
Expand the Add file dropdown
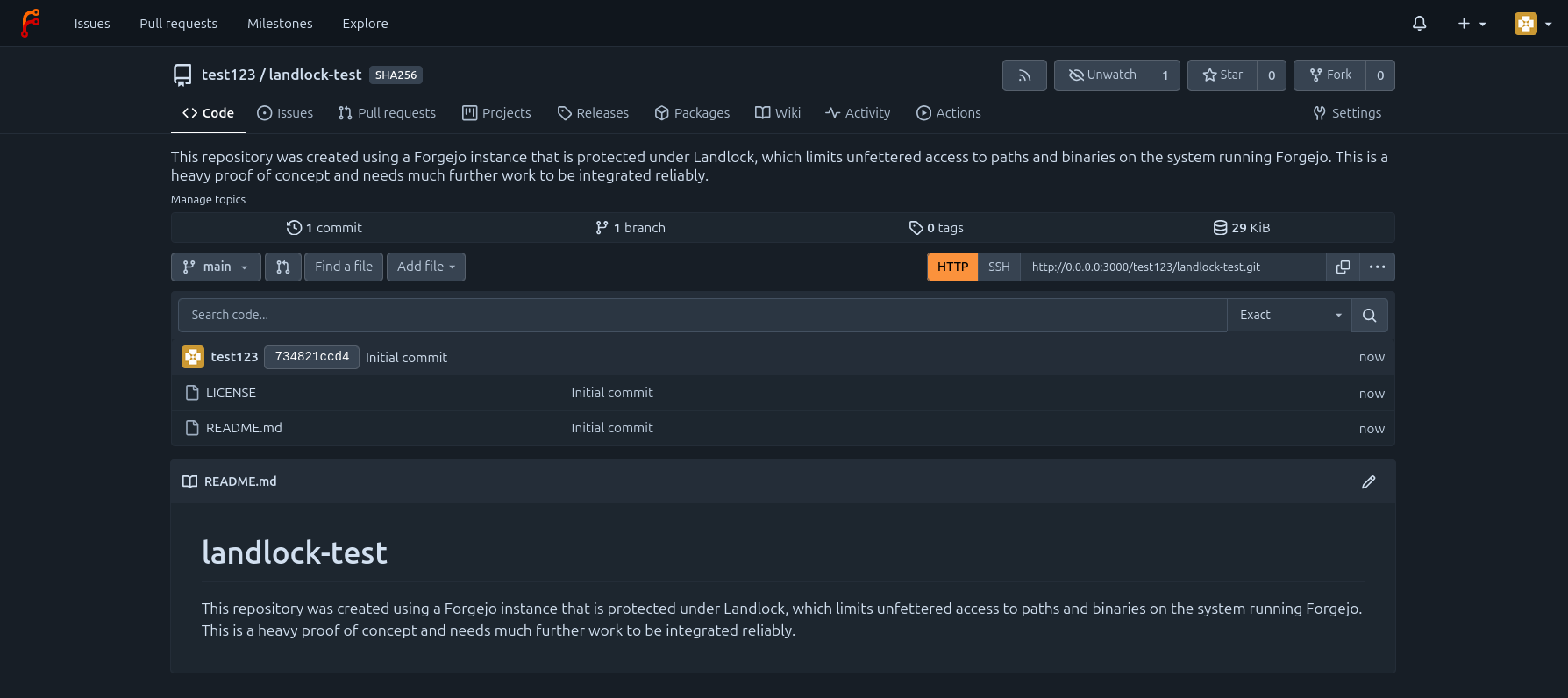pyautogui.click(x=426, y=267)
